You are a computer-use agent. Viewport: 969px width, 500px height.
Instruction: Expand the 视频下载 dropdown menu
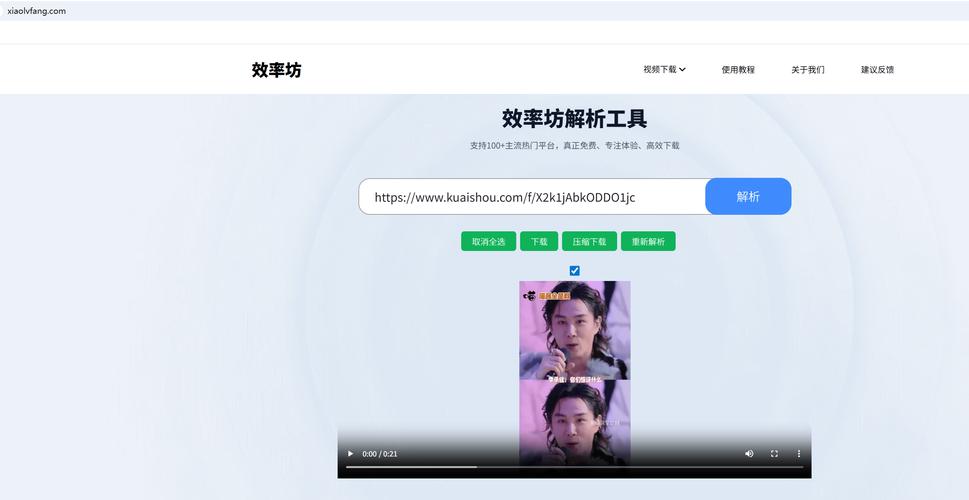[x=664, y=70]
